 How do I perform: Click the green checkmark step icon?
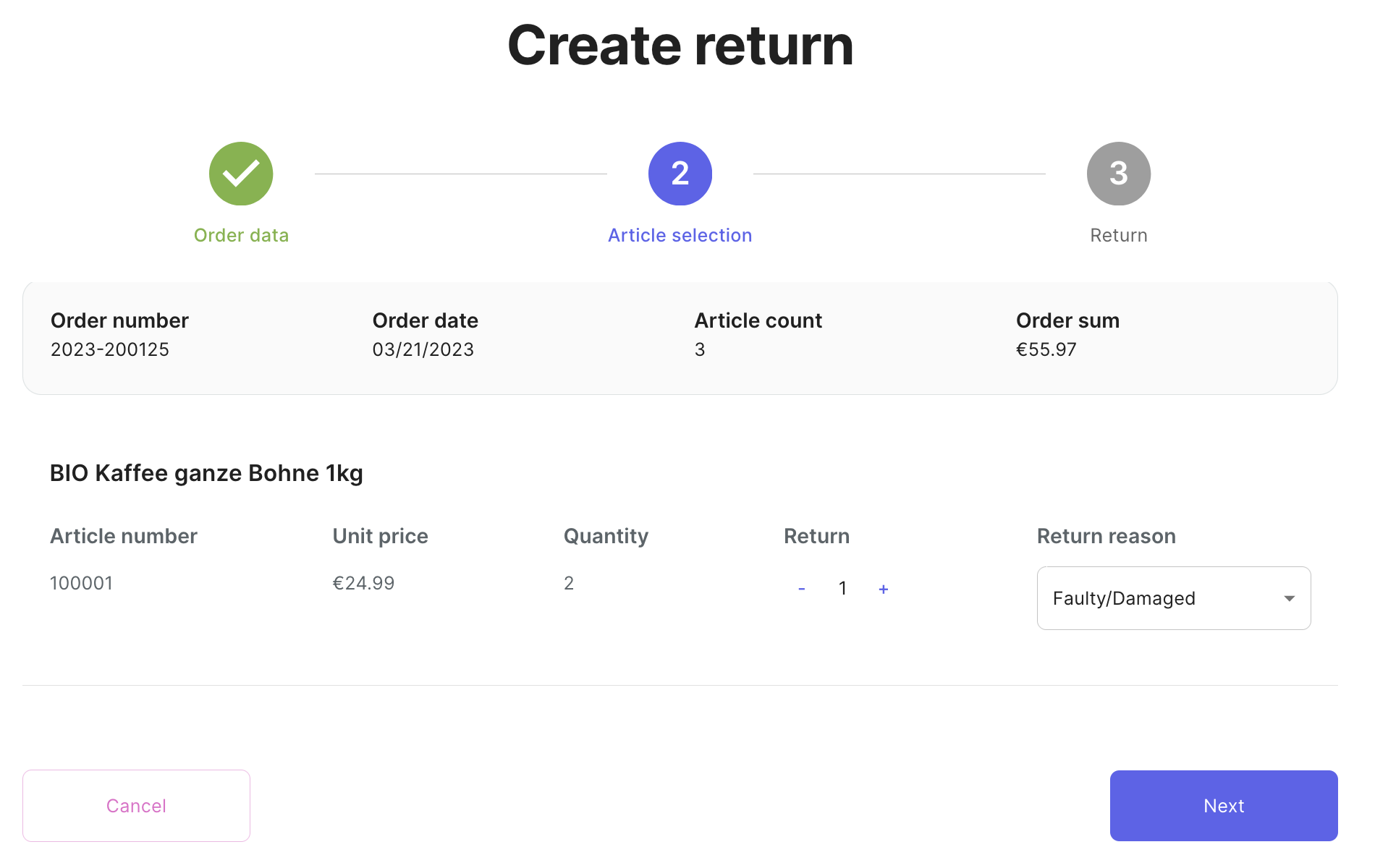tap(241, 174)
